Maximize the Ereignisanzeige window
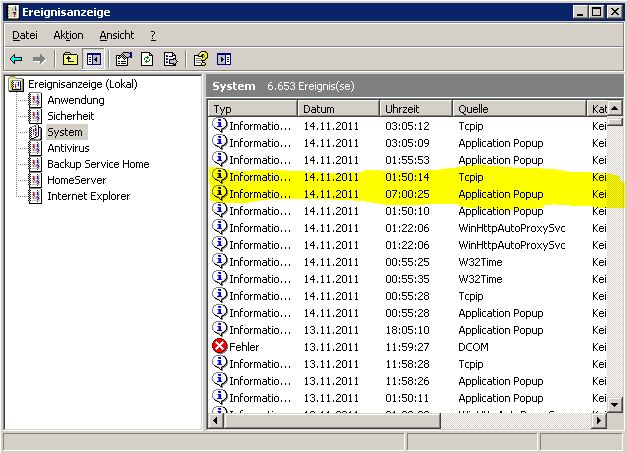Viewport: 627px width, 453px height. point(596,12)
